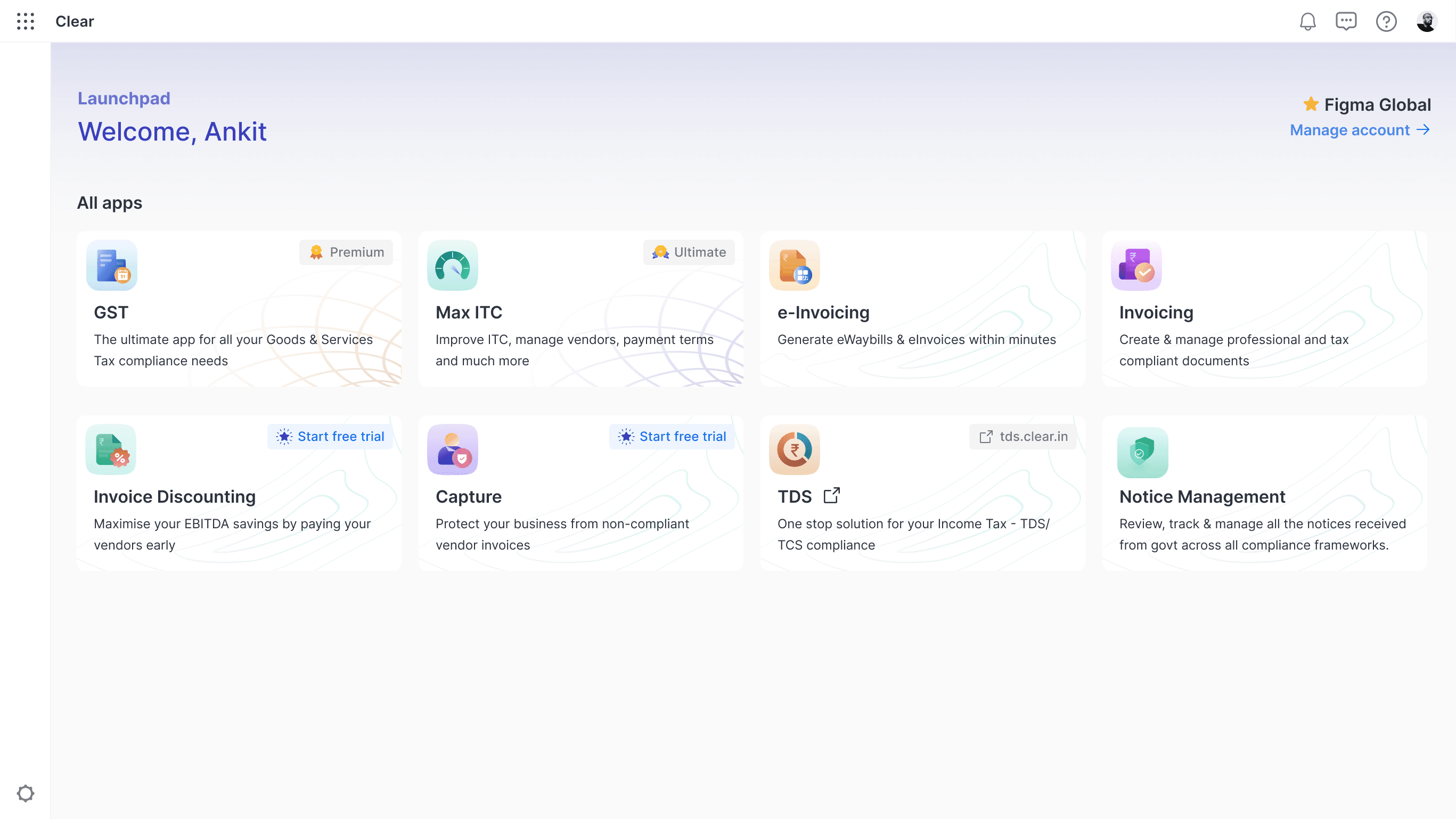Open the Max ITC app title
Viewport: 1456px width, 819px height.
(x=469, y=312)
